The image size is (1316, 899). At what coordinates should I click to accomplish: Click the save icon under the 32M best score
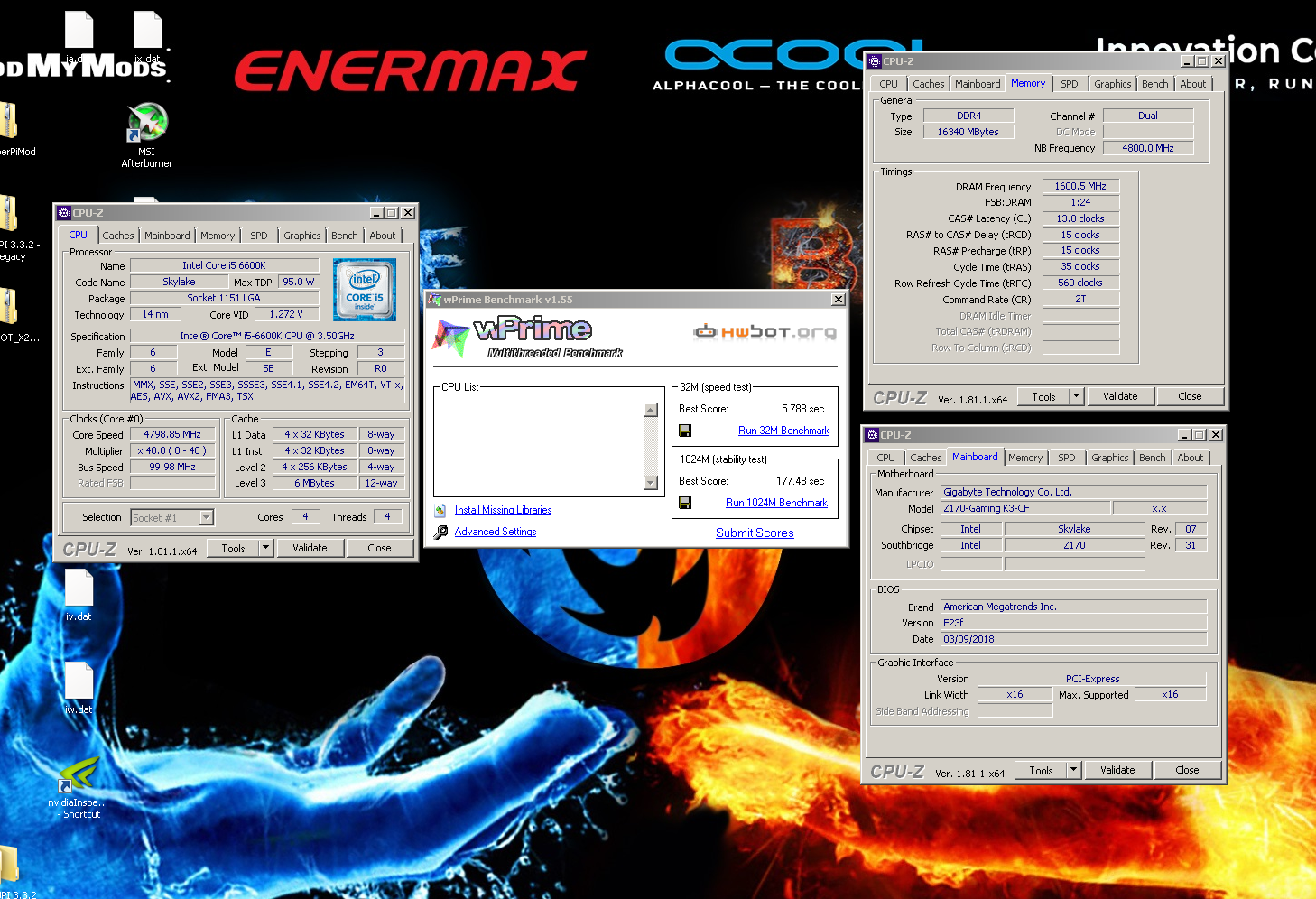click(685, 431)
